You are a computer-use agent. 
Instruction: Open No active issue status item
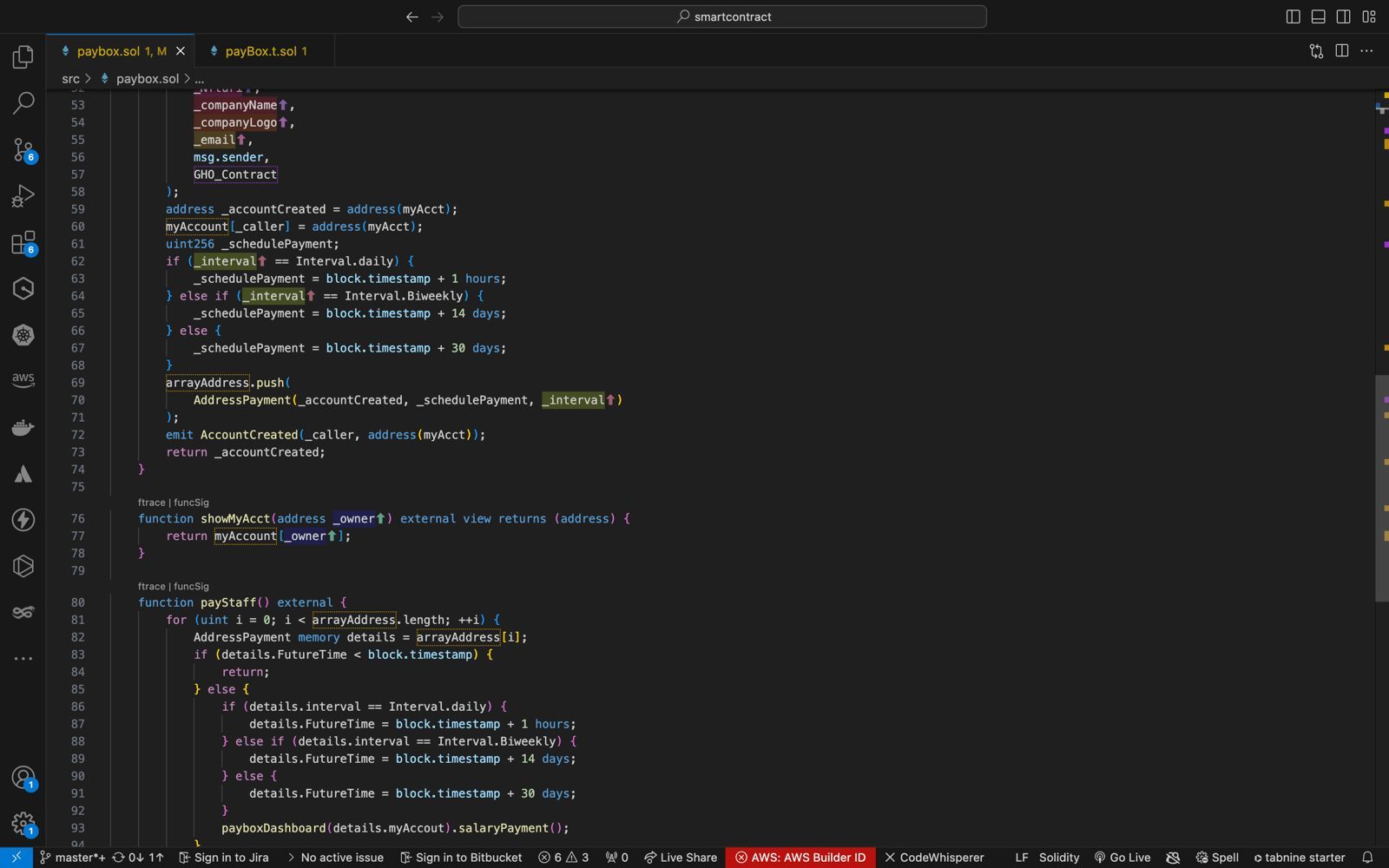coord(335,858)
